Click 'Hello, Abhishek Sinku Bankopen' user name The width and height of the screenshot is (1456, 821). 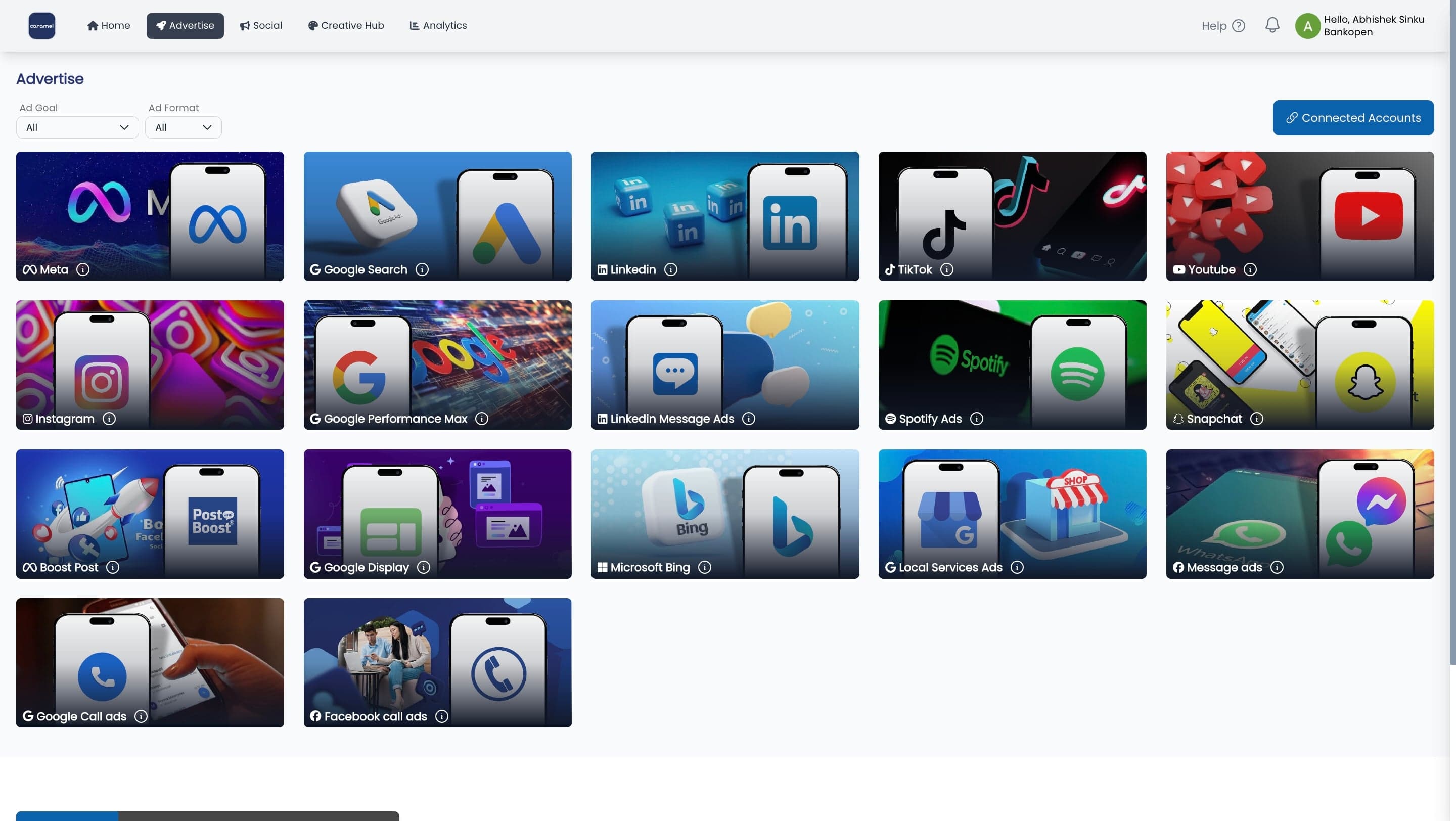pyautogui.click(x=1374, y=25)
